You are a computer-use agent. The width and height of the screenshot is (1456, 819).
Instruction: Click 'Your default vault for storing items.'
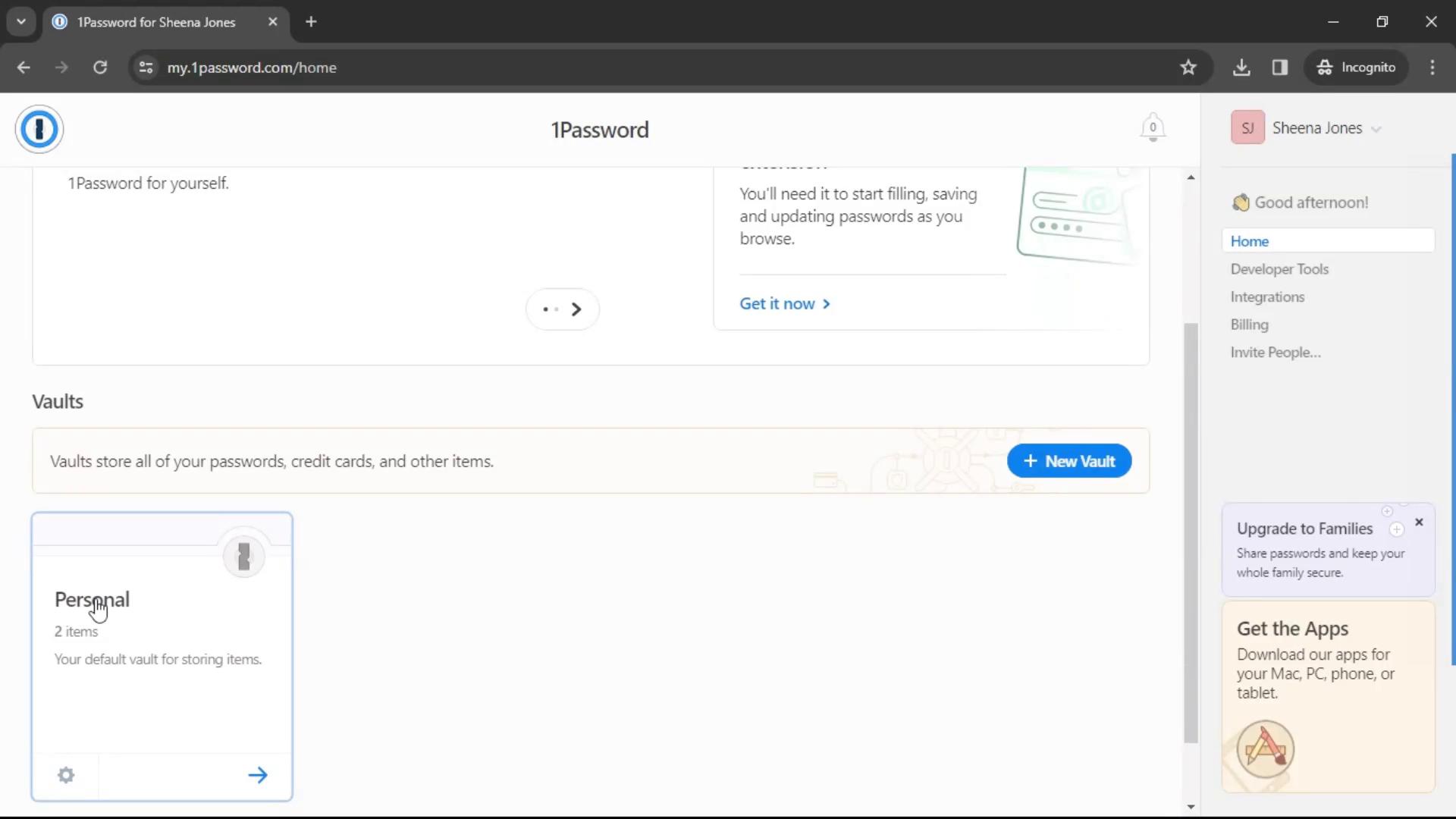(x=158, y=660)
